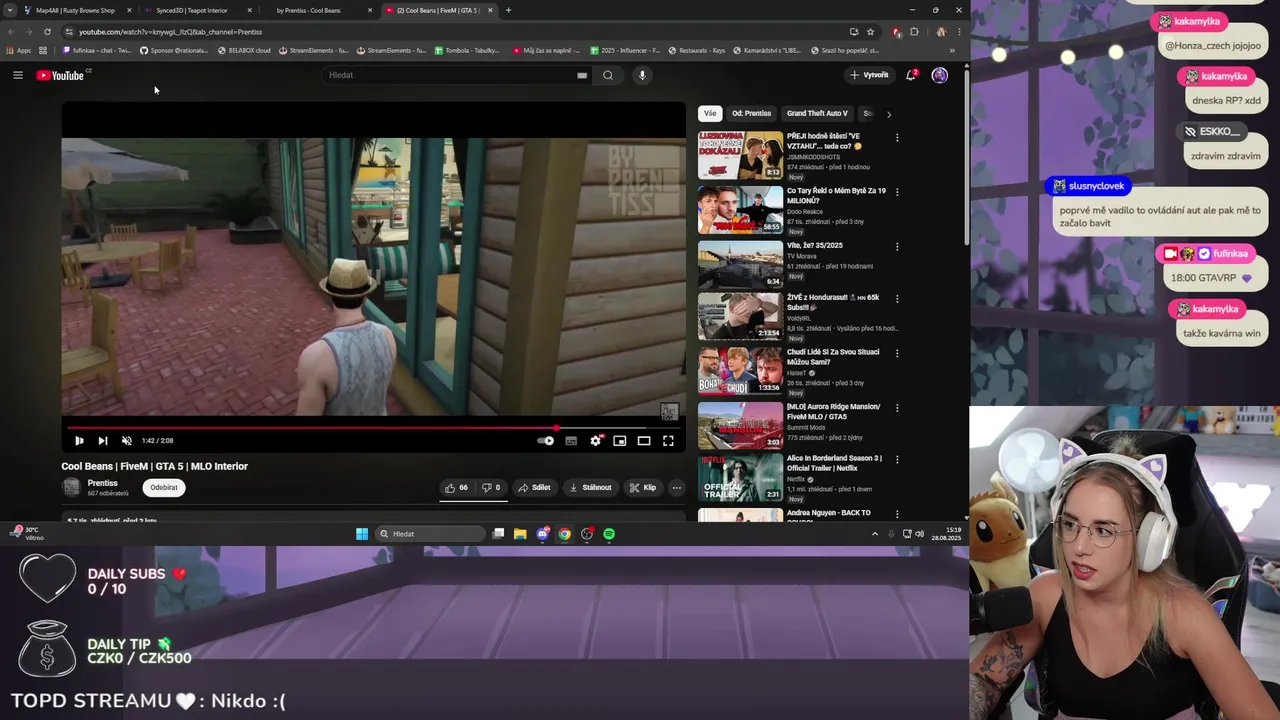Dislike the Cool Beans video
The width and height of the screenshot is (1280, 720).
pyautogui.click(x=491, y=488)
